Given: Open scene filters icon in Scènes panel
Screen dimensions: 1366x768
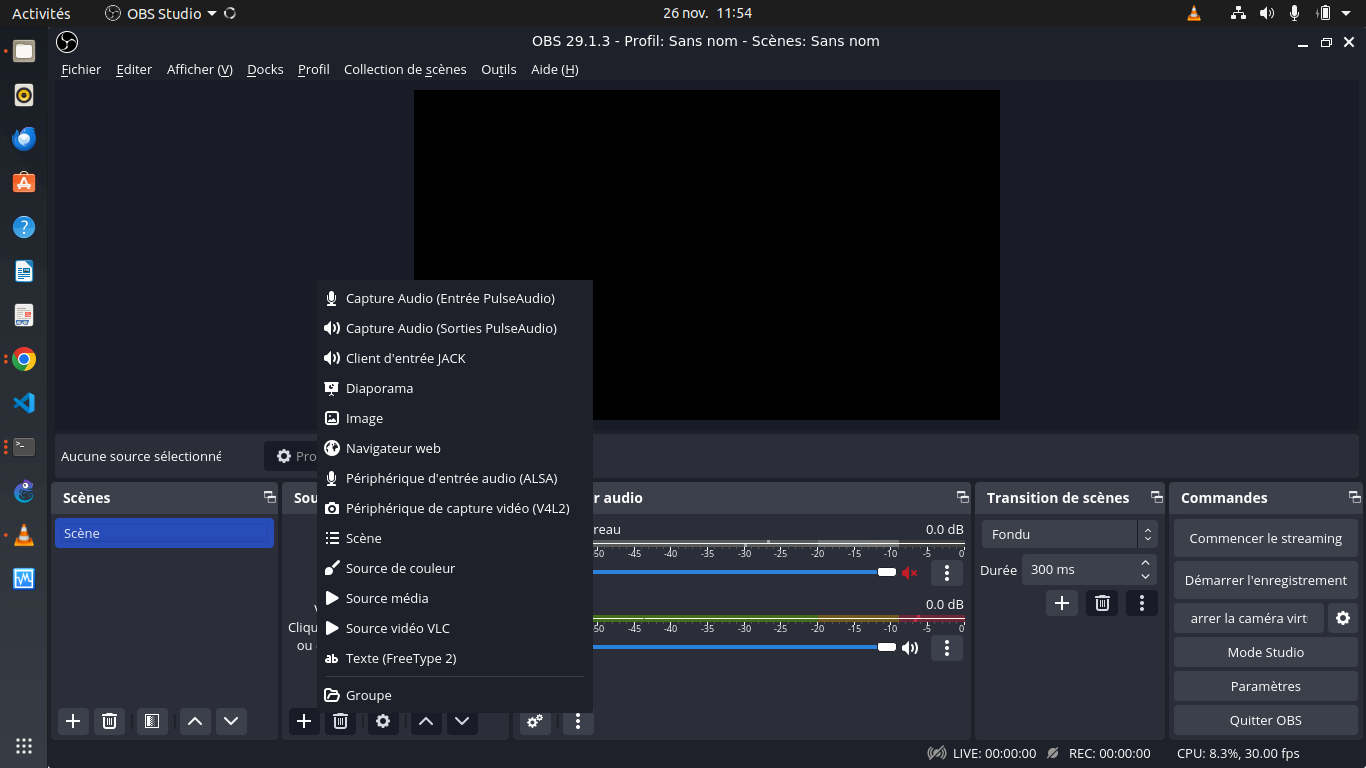Looking at the screenshot, I should tap(152, 721).
